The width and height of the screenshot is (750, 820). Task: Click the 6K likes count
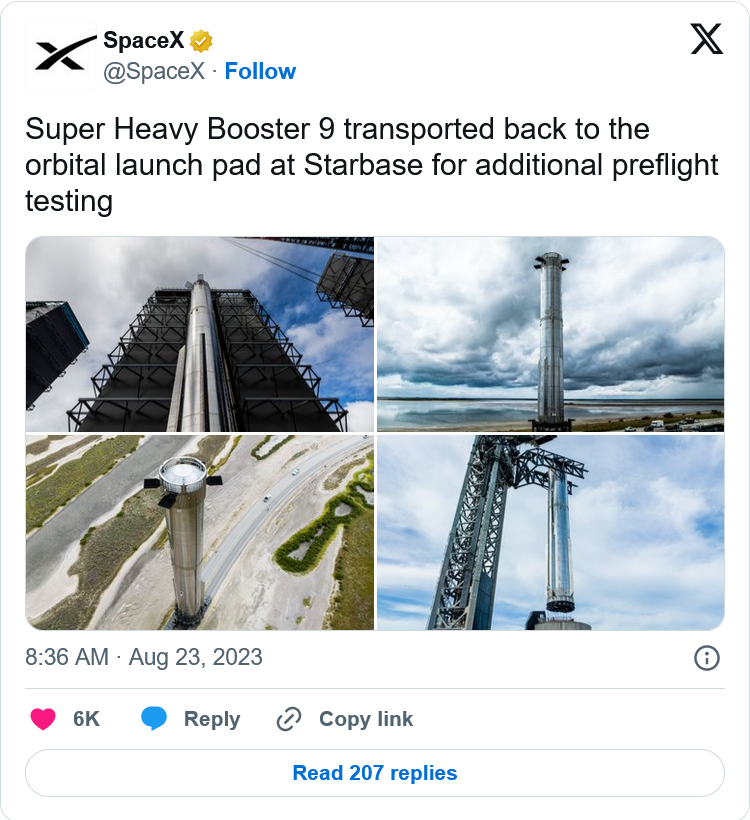pos(87,719)
